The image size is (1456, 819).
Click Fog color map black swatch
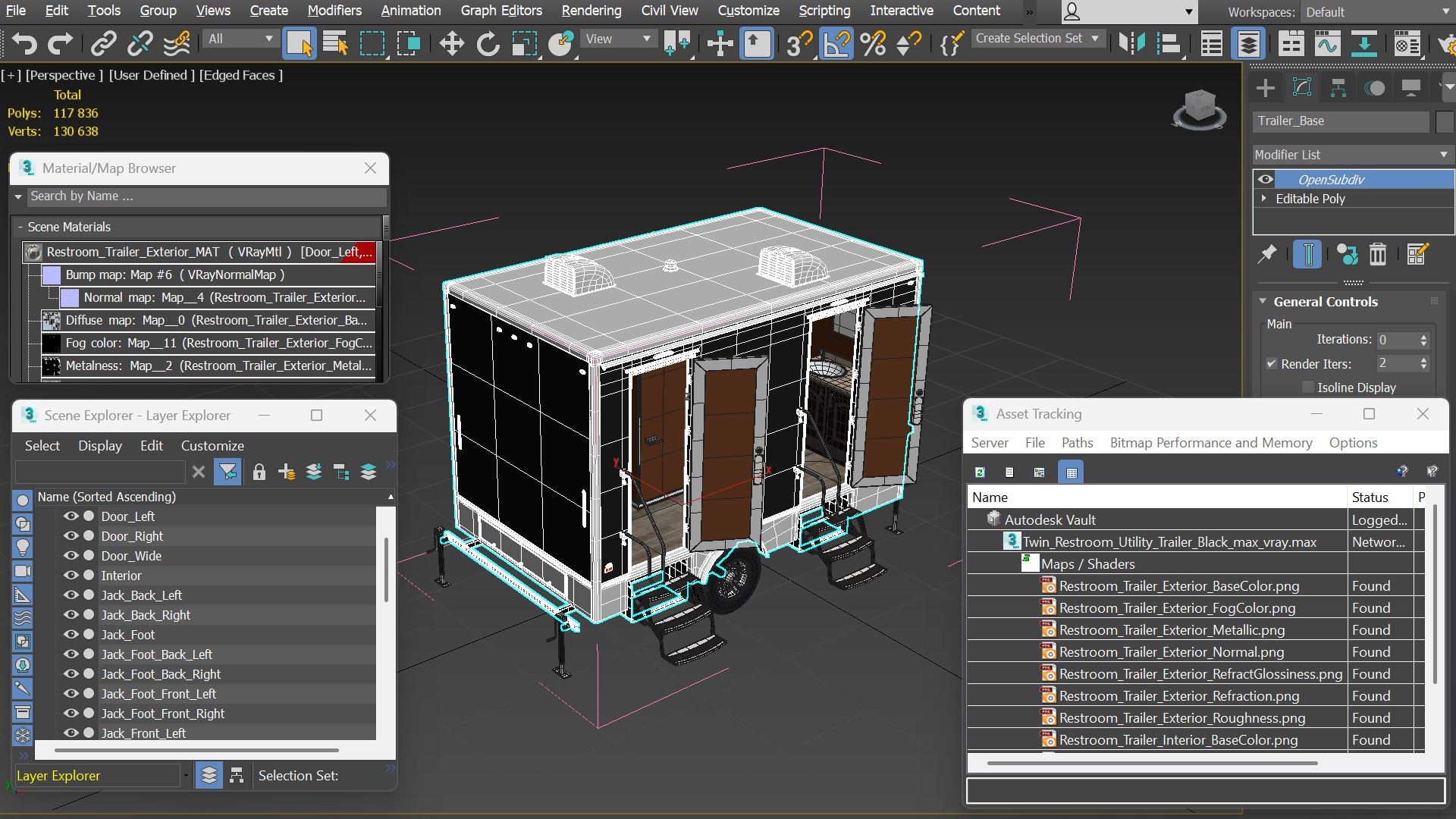tap(52, 343)
